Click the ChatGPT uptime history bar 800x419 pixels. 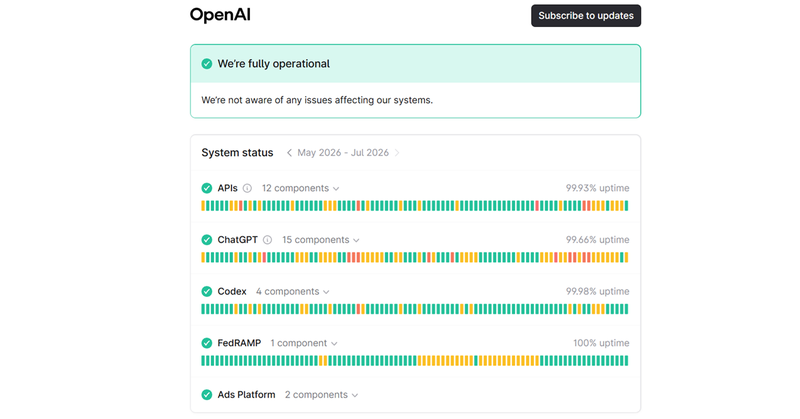point(415,257)
